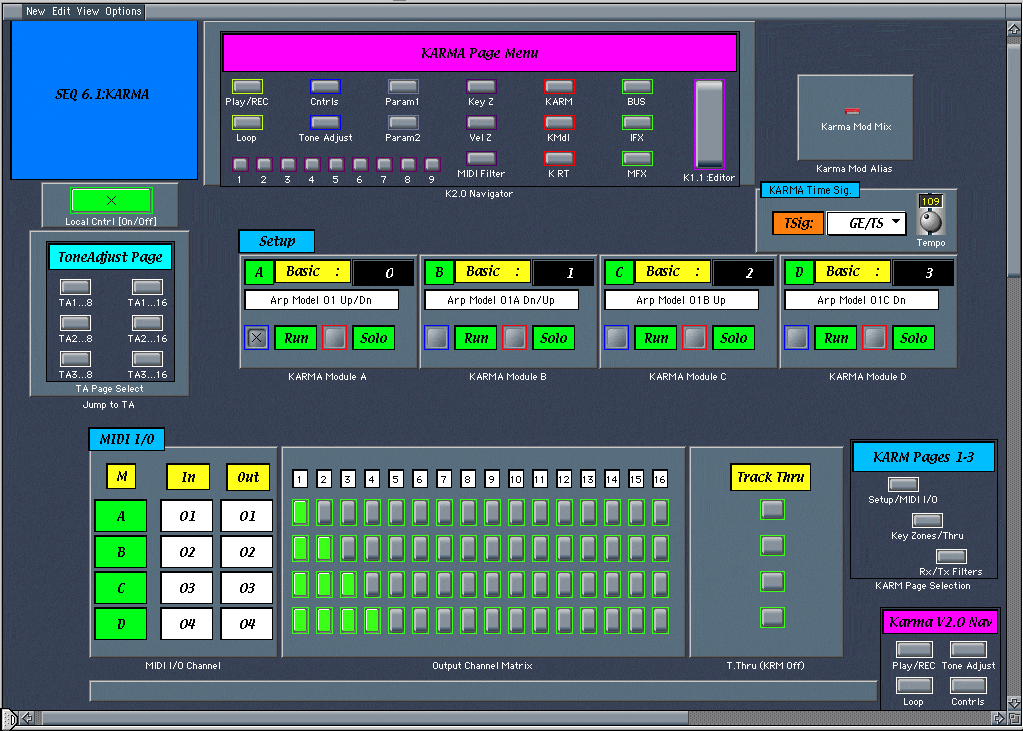Viewport: 1023px width, 731px height.
Task: Click the Solo button in Module D
Action: 913,338
